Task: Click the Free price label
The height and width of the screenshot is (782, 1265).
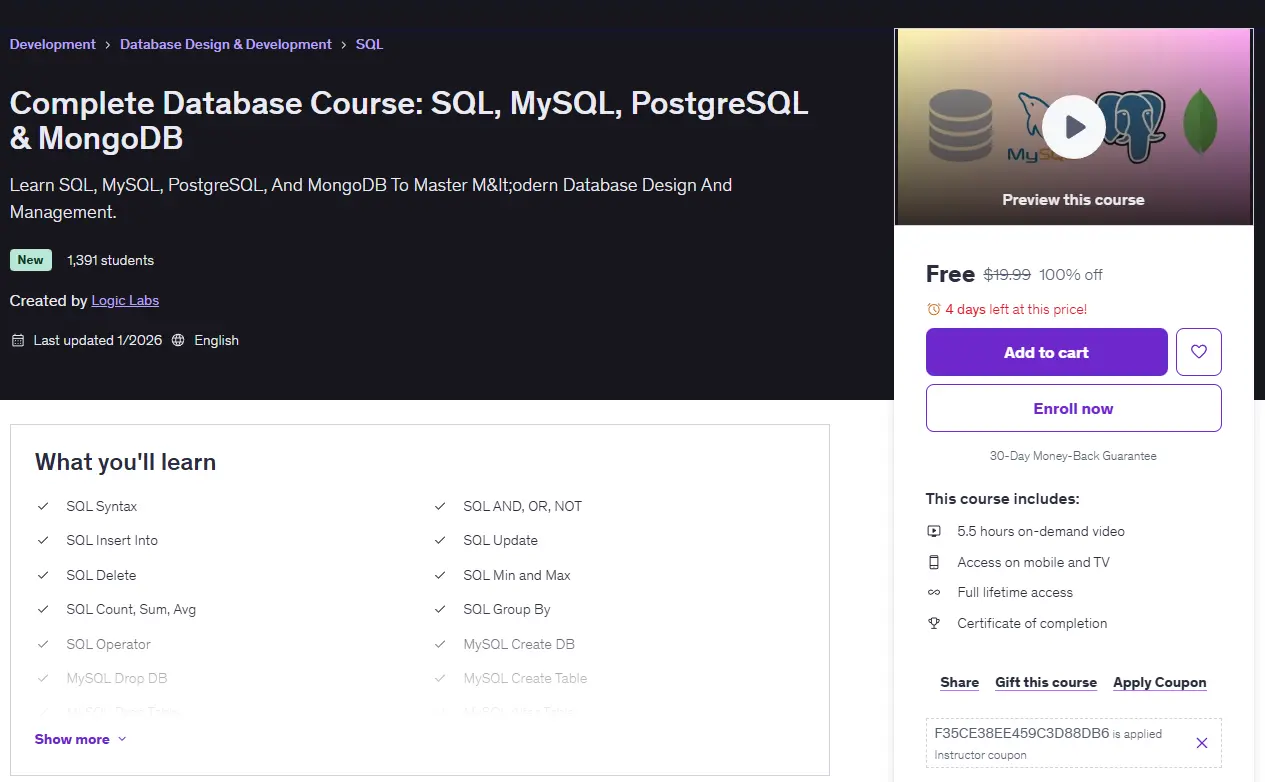Action: (x=950, y=274)
